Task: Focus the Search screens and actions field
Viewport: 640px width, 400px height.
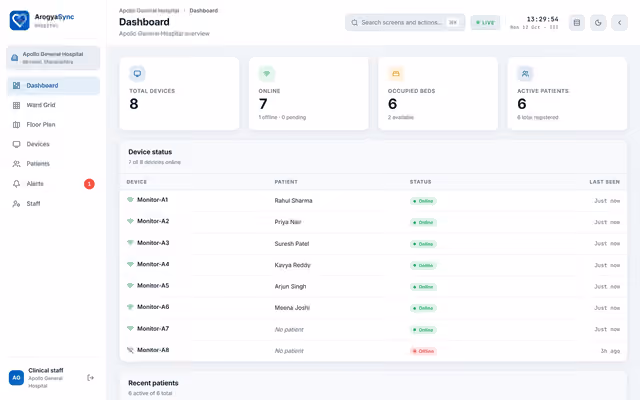Action: click(405, 22)
